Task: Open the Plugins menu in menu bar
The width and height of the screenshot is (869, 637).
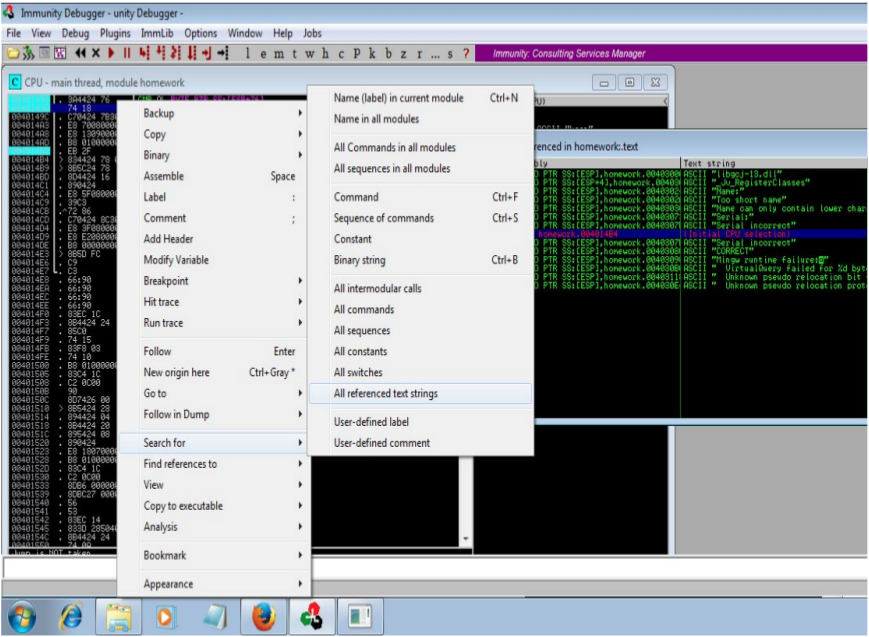Action: (x=115, y=33)
